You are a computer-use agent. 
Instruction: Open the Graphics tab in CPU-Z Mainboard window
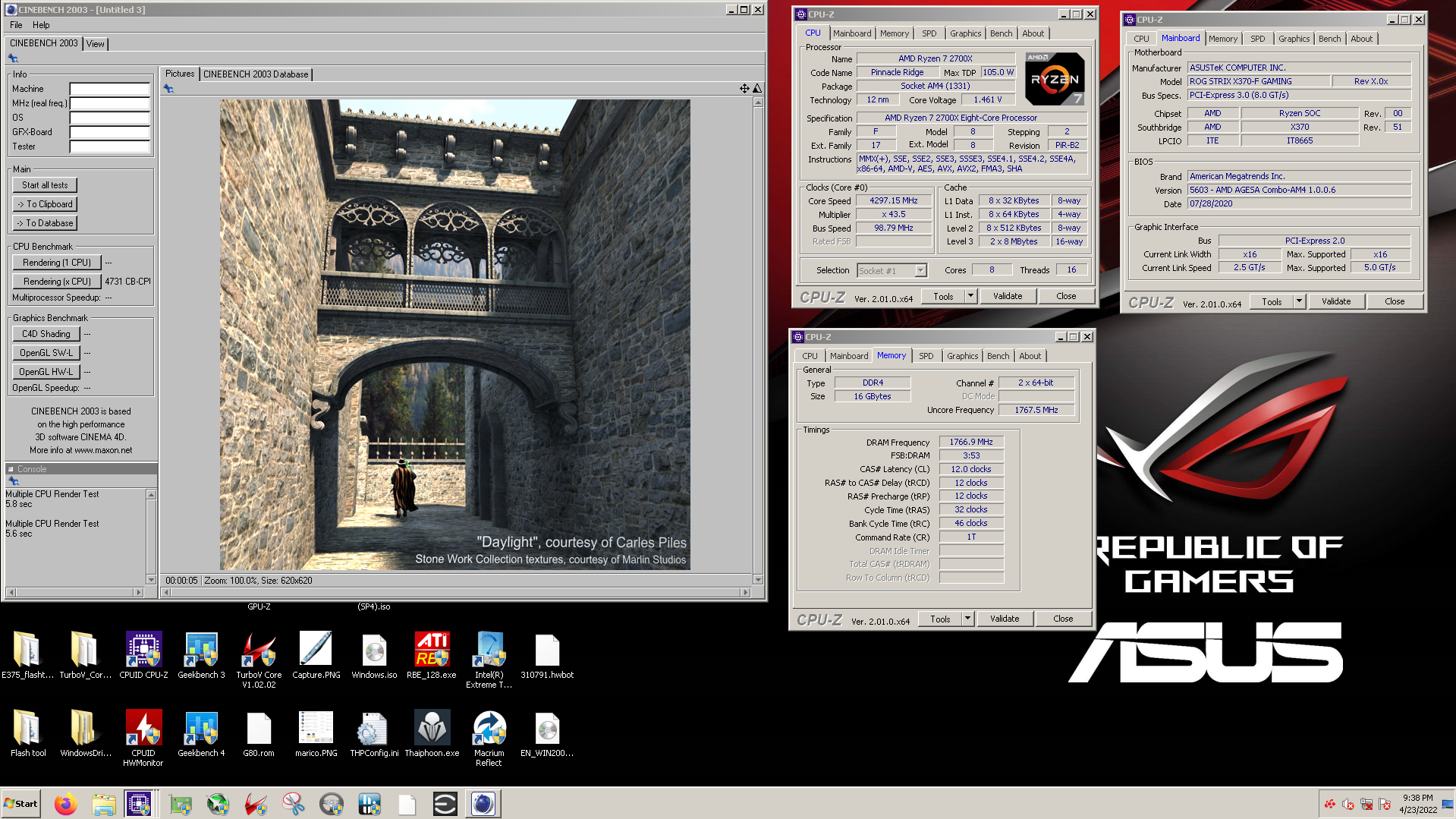point(1294,39)
